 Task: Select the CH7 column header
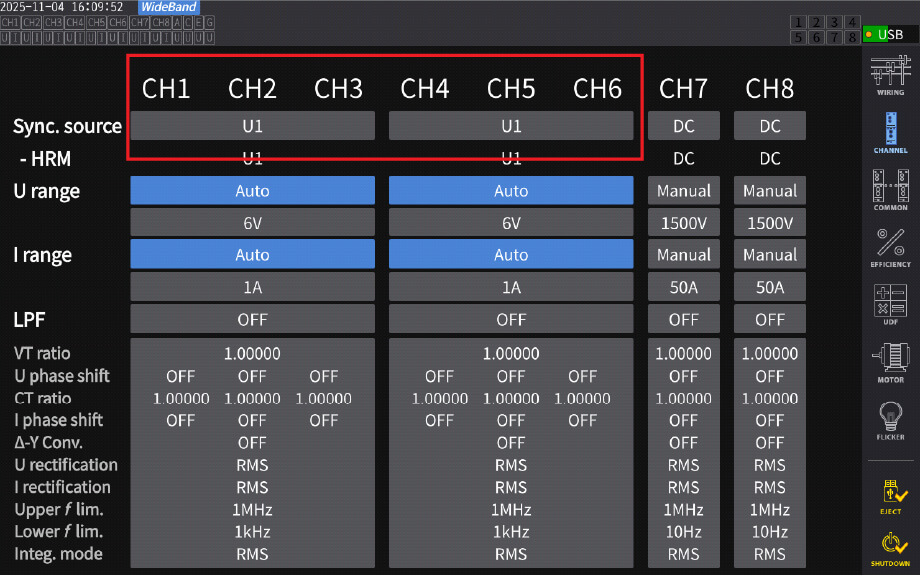[x=684, y=89]
